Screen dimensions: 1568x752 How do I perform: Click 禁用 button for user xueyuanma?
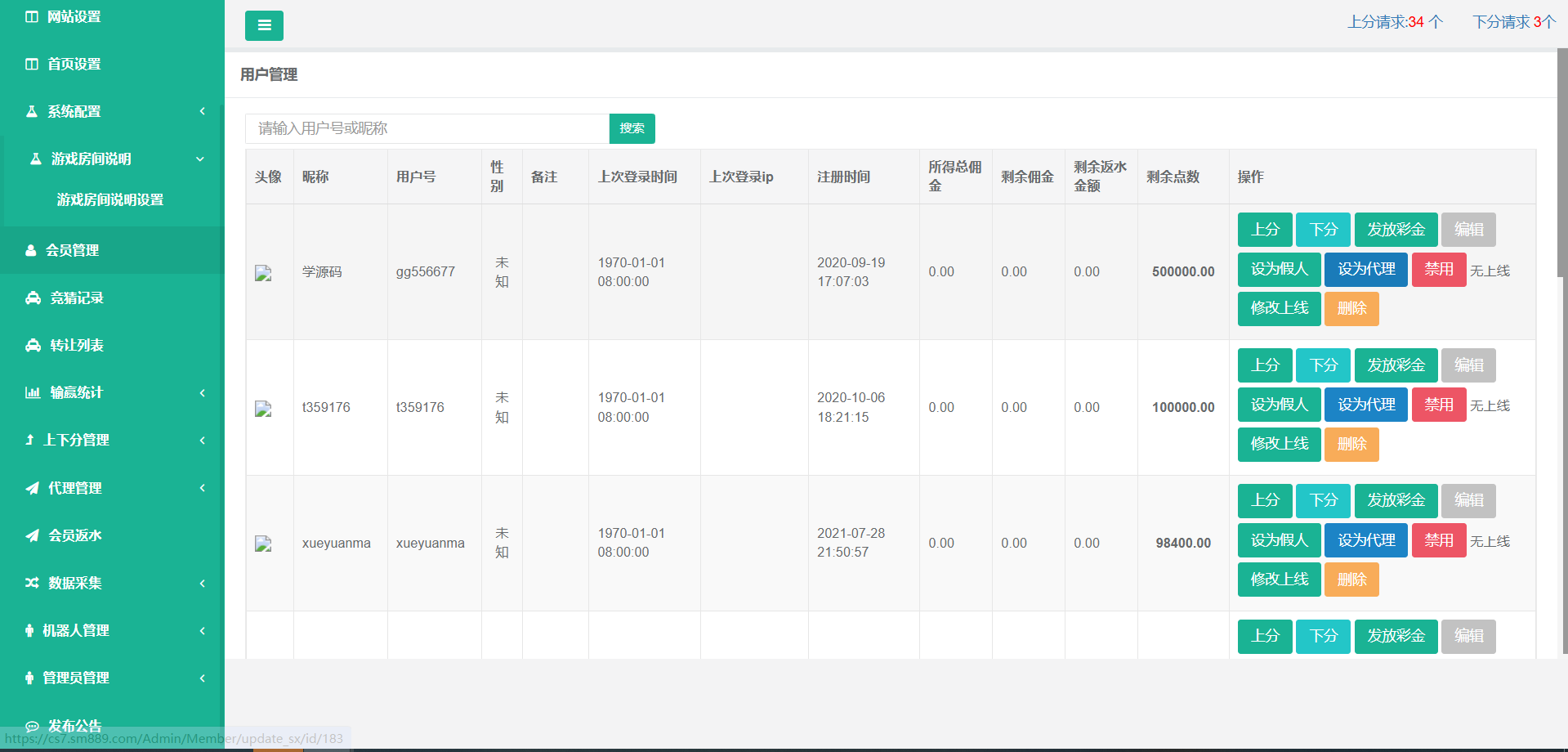pos(1438,540)
